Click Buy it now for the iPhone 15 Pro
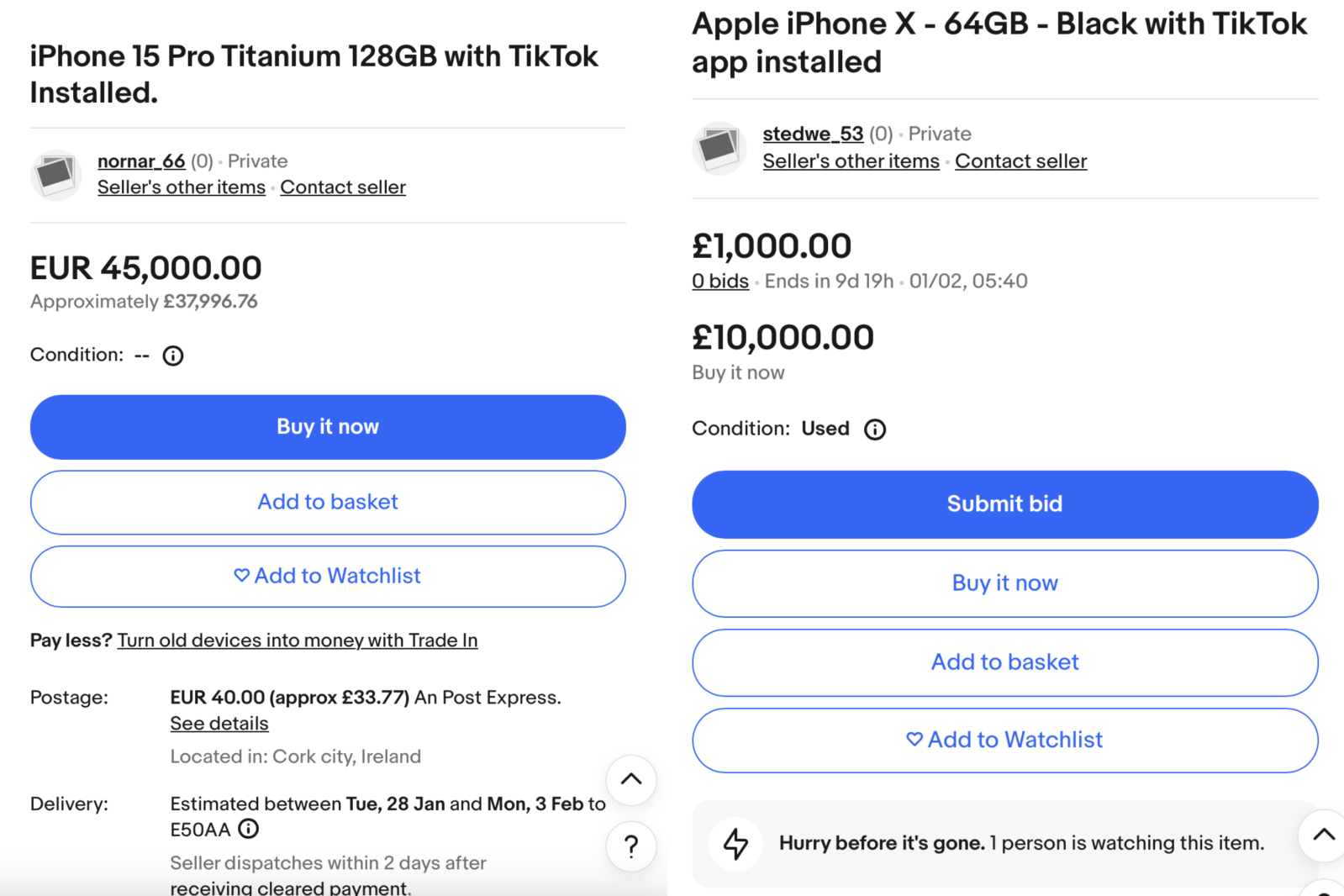Screen dimensions: 1344x896 (x=328, y=427)
